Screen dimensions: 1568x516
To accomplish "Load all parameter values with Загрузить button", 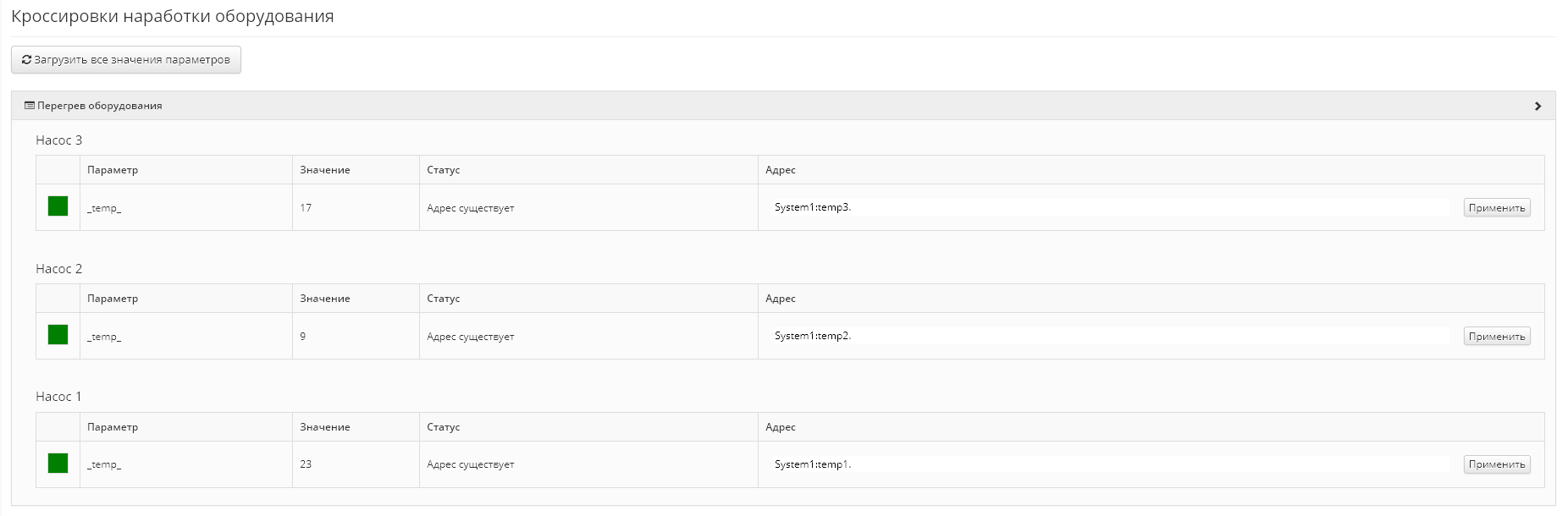I will pos(126,60).
